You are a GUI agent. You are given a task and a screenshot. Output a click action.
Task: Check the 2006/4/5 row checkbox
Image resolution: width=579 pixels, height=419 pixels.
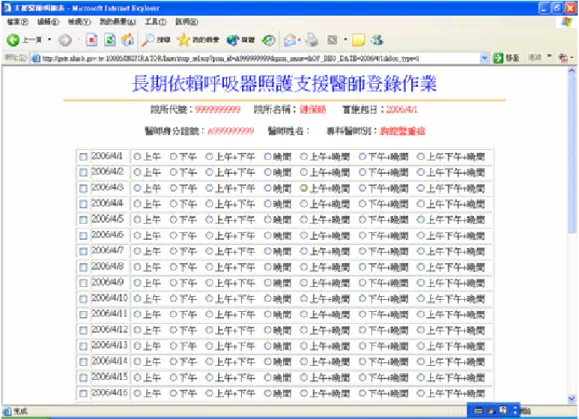coord(83,220)
